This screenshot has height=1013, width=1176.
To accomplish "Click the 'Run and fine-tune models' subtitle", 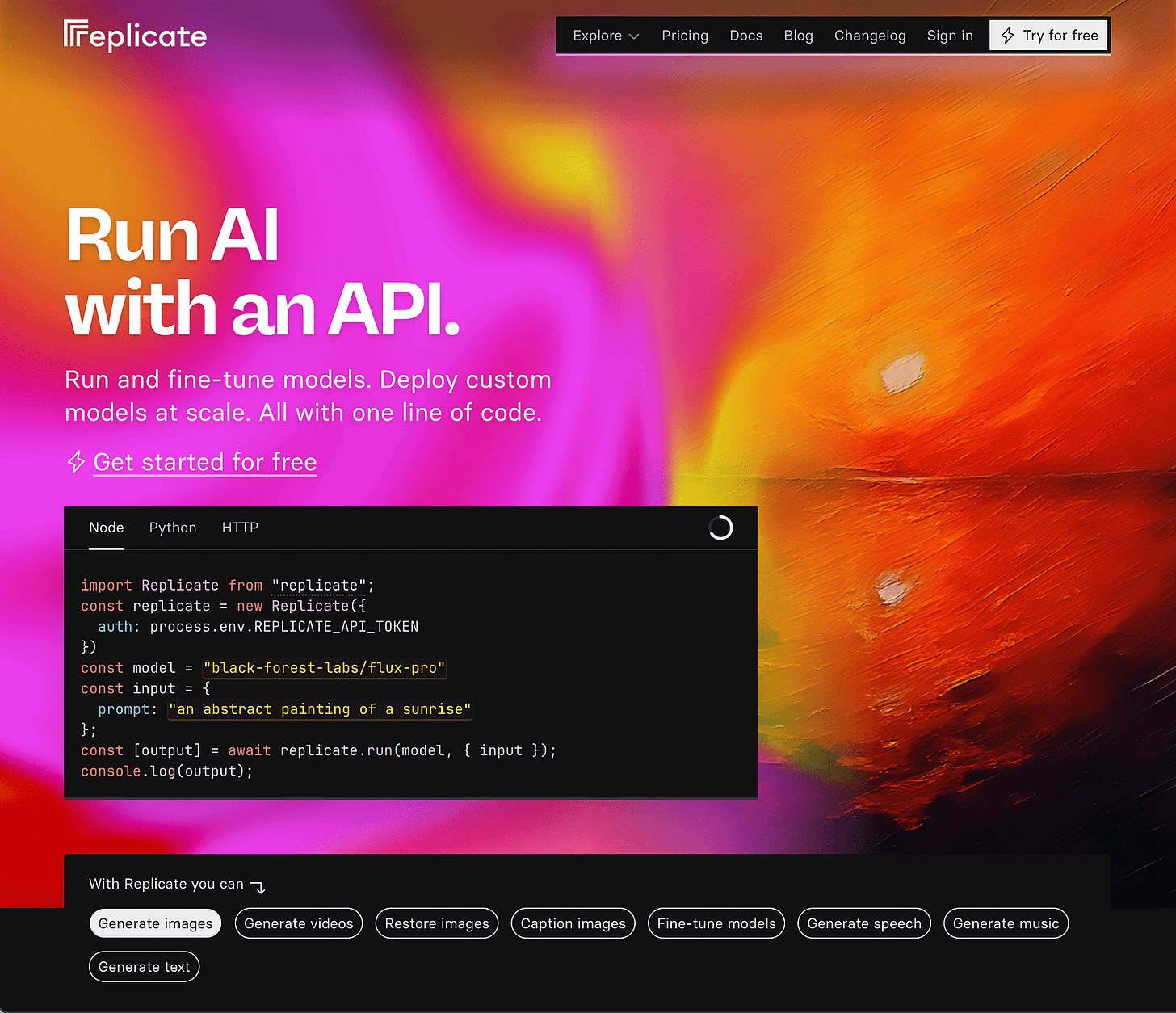I will click(308, 397).
